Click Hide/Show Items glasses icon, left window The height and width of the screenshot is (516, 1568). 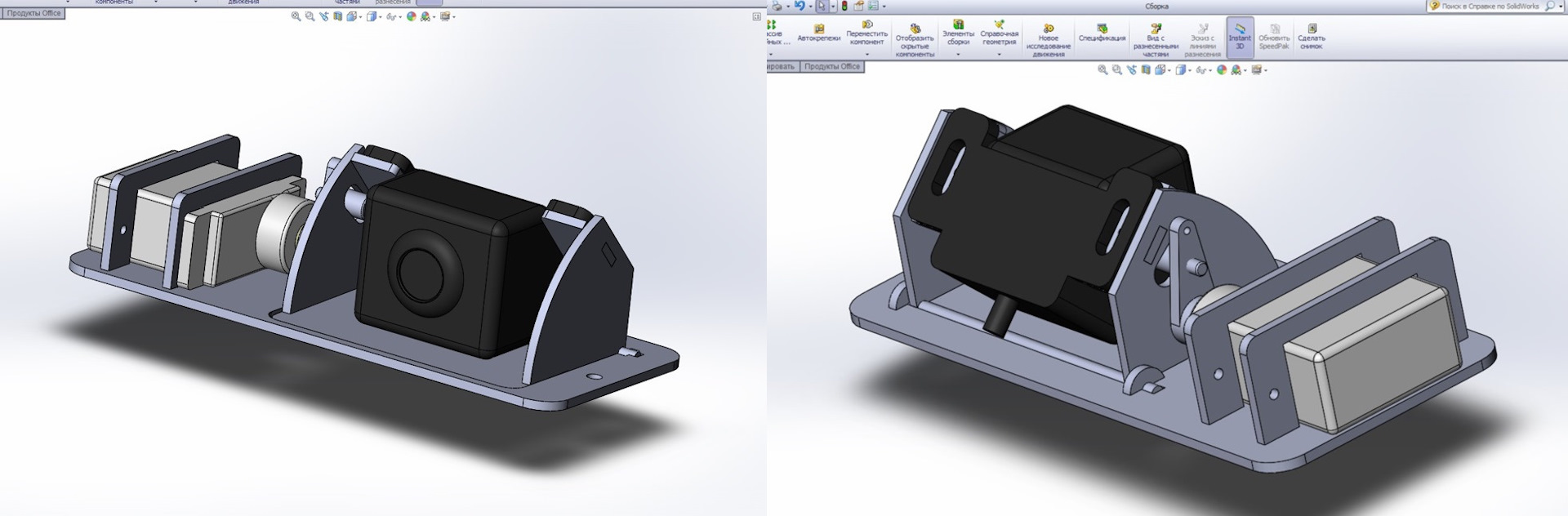click(x=392, y=17)
